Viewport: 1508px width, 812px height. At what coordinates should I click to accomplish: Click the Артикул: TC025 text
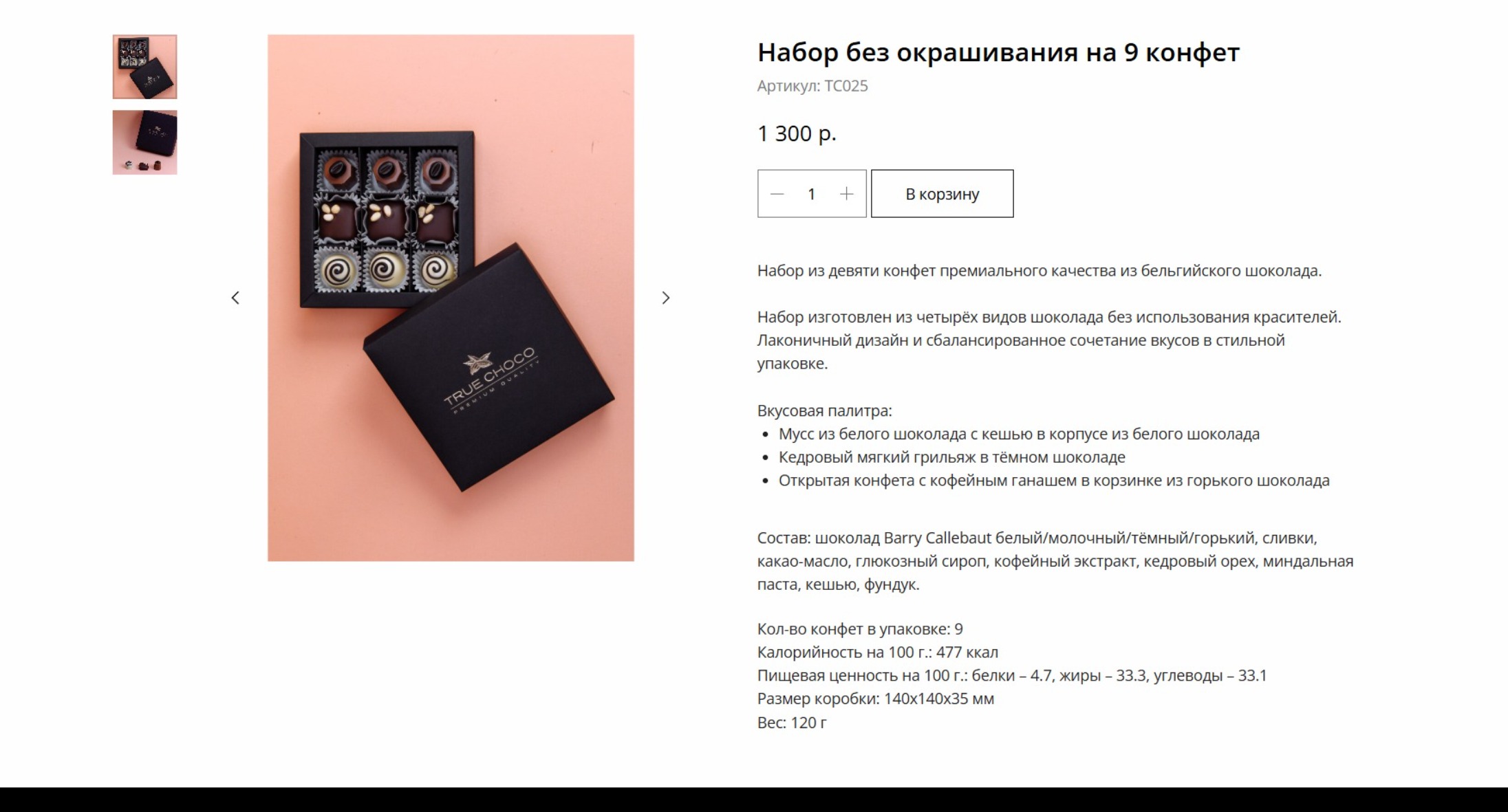pyautogui.click(x=812, y=86)
